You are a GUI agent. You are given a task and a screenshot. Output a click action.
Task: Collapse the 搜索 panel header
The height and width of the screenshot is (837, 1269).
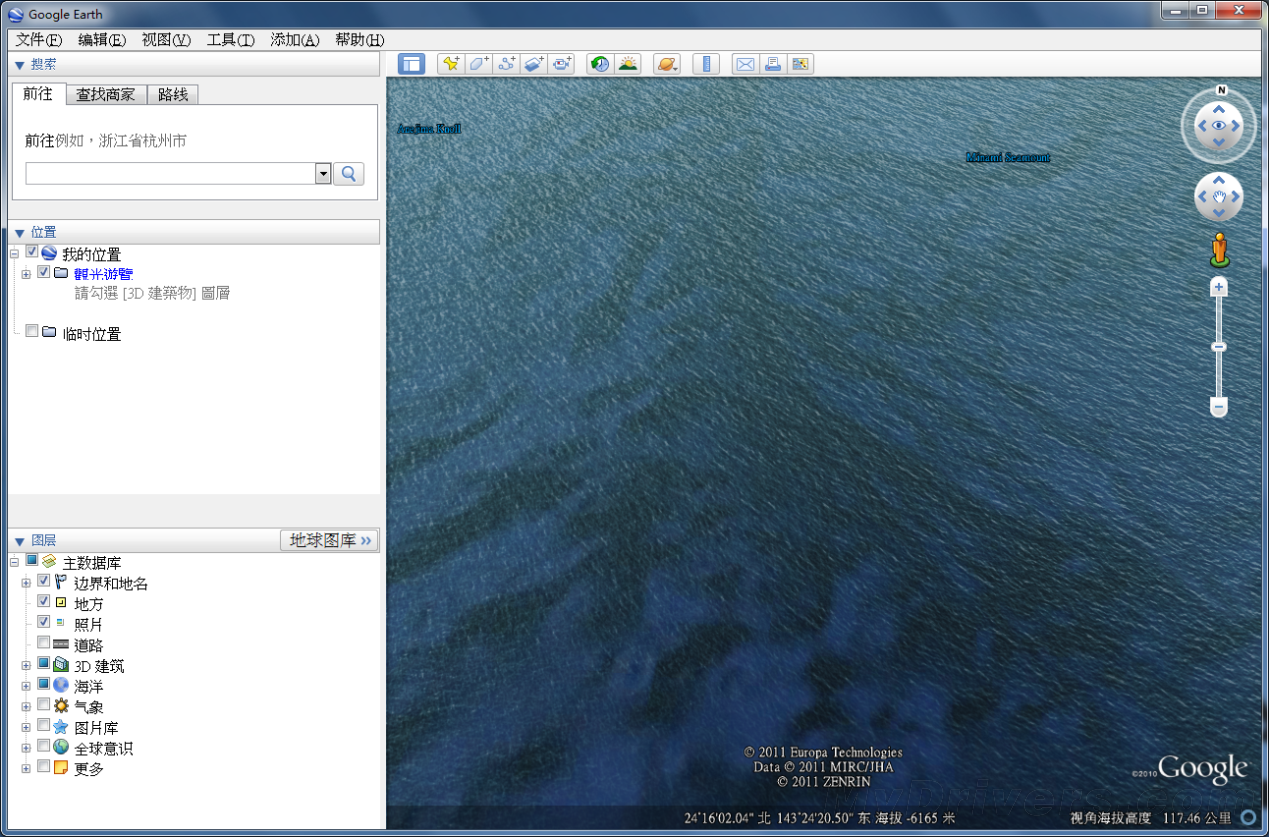[x=19, y=65]
